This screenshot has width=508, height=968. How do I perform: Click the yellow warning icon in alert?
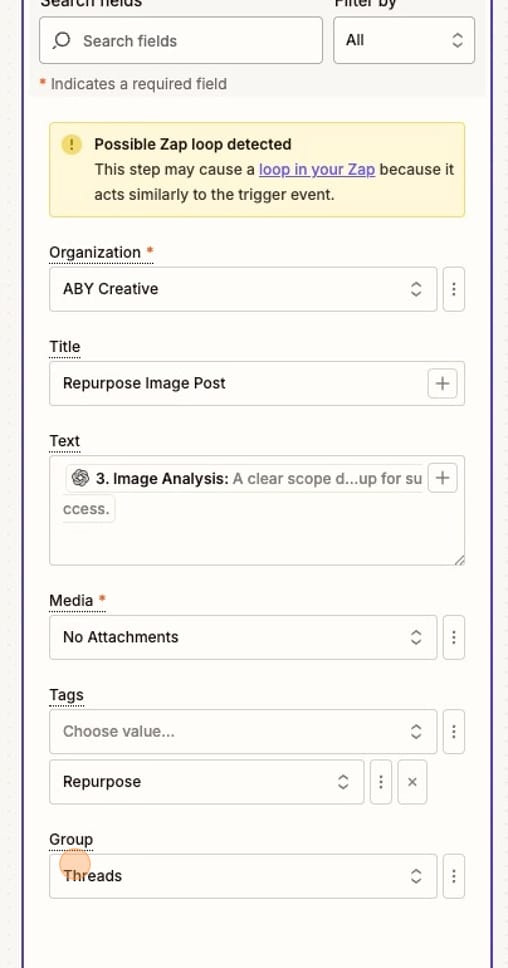coord(72,144)
